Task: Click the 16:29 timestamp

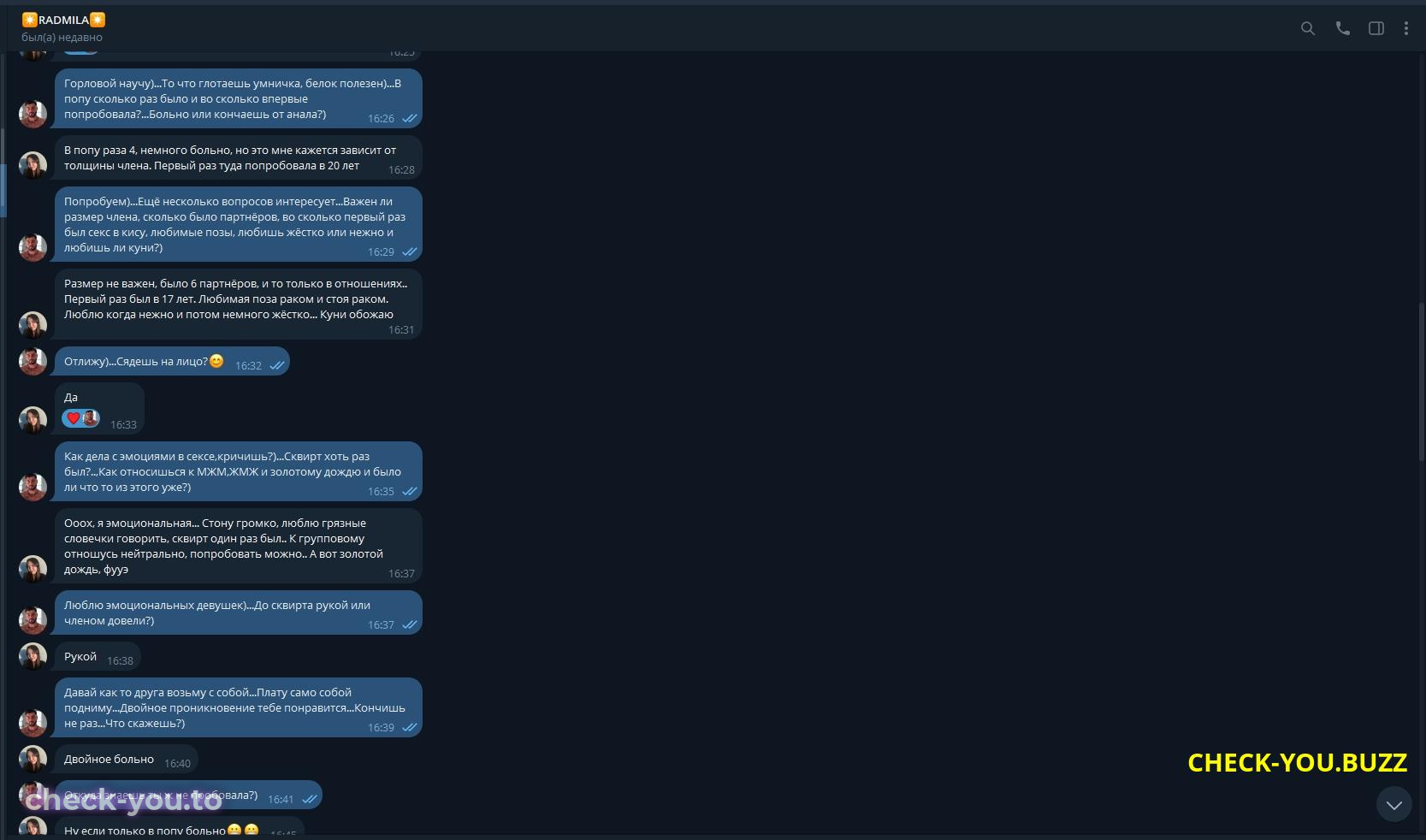Action: point(381,252)
